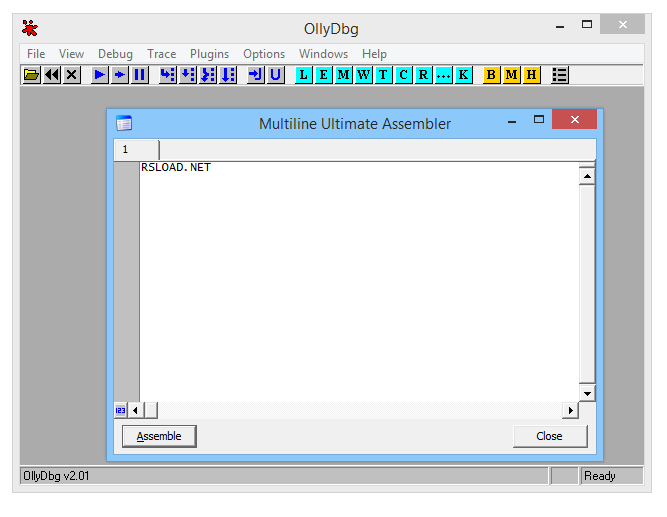The height and width of the screenshot is (517, 667).
Task: Click the Multiline Ultimate Assembler window icon
Action: [124, 123]
